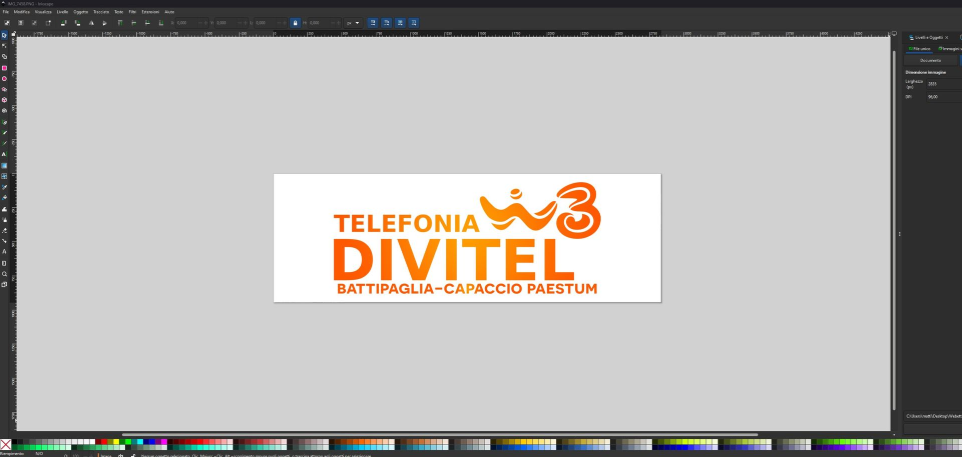Select the Spray tool
This screenshot has height=457, width=962.
(x=4, y=220)
